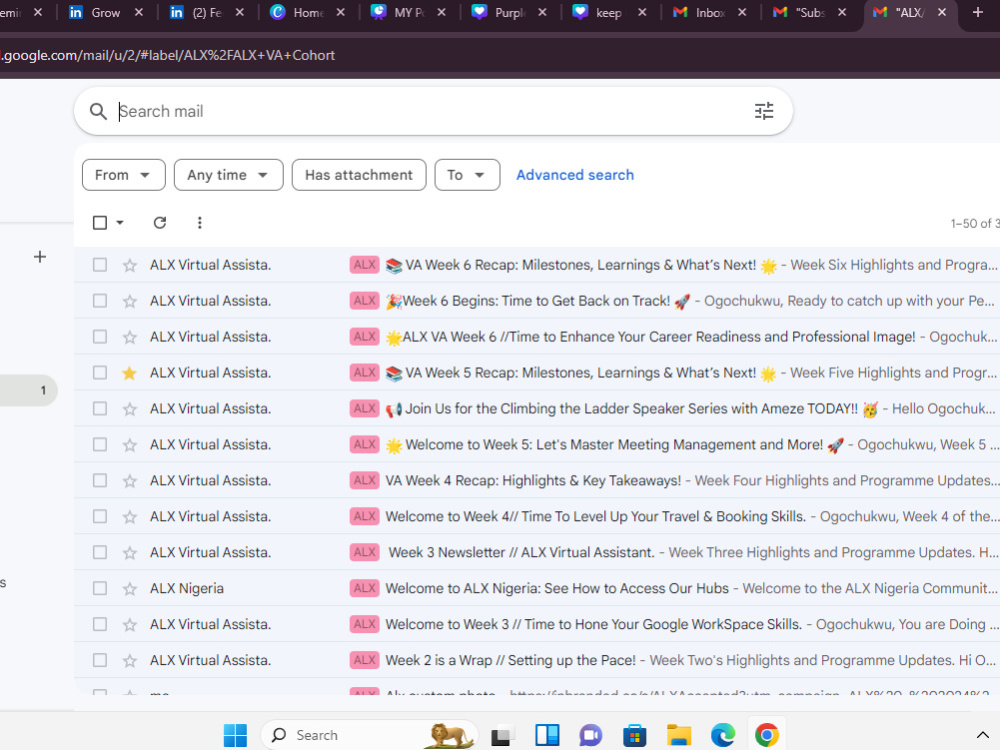Click the Windows taskbar Search box
This screenshot has width=1000, height=750.
click(x=370, y=735)
